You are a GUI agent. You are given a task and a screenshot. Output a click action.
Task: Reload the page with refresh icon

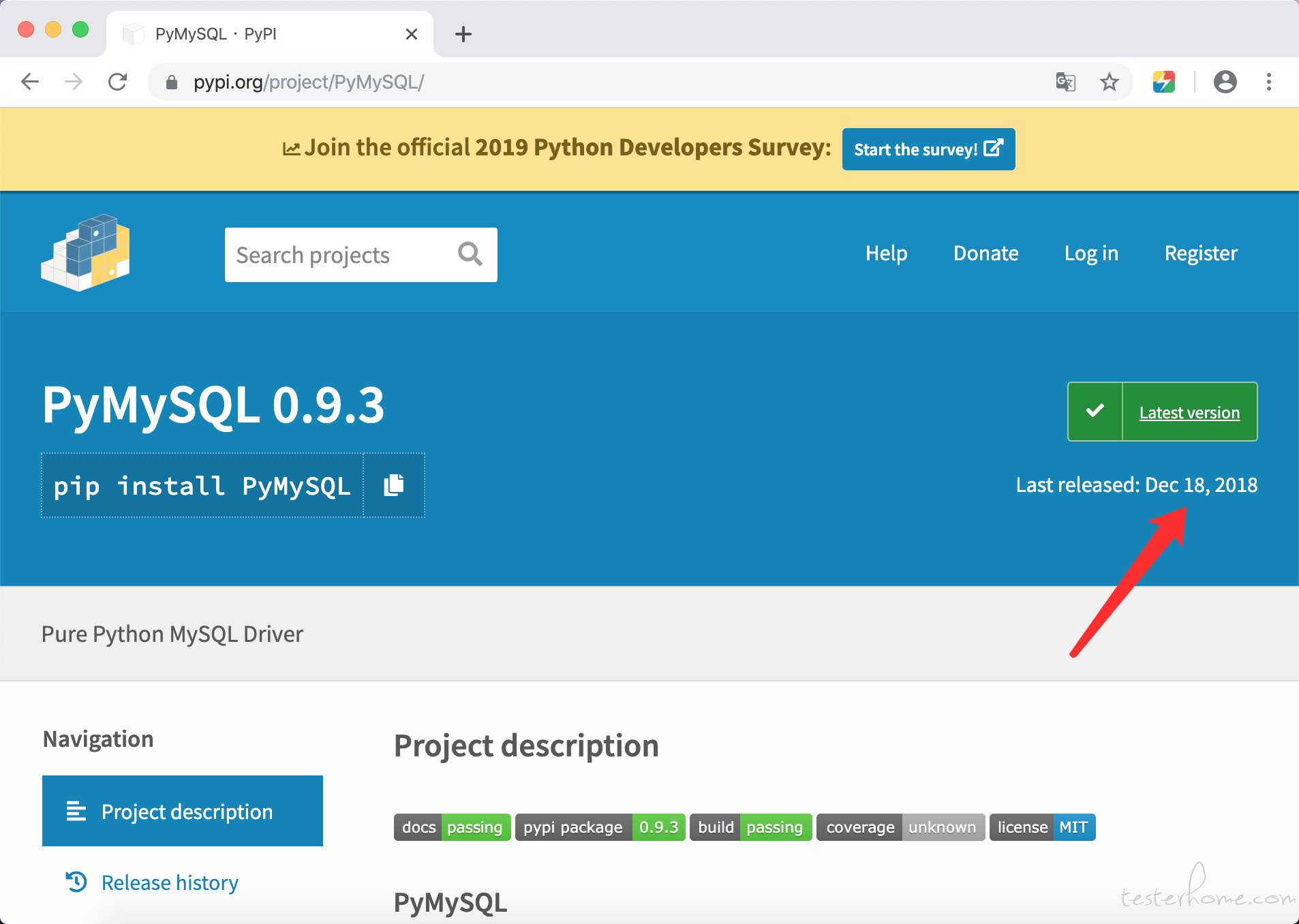[x=118, y=82]
